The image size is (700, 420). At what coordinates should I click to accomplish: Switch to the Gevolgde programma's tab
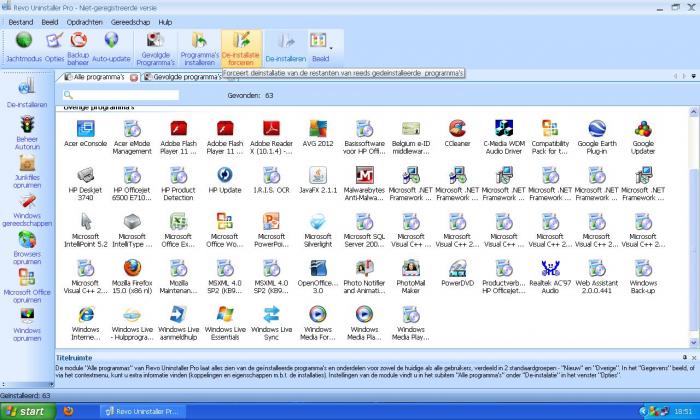(x=180, y=77)
